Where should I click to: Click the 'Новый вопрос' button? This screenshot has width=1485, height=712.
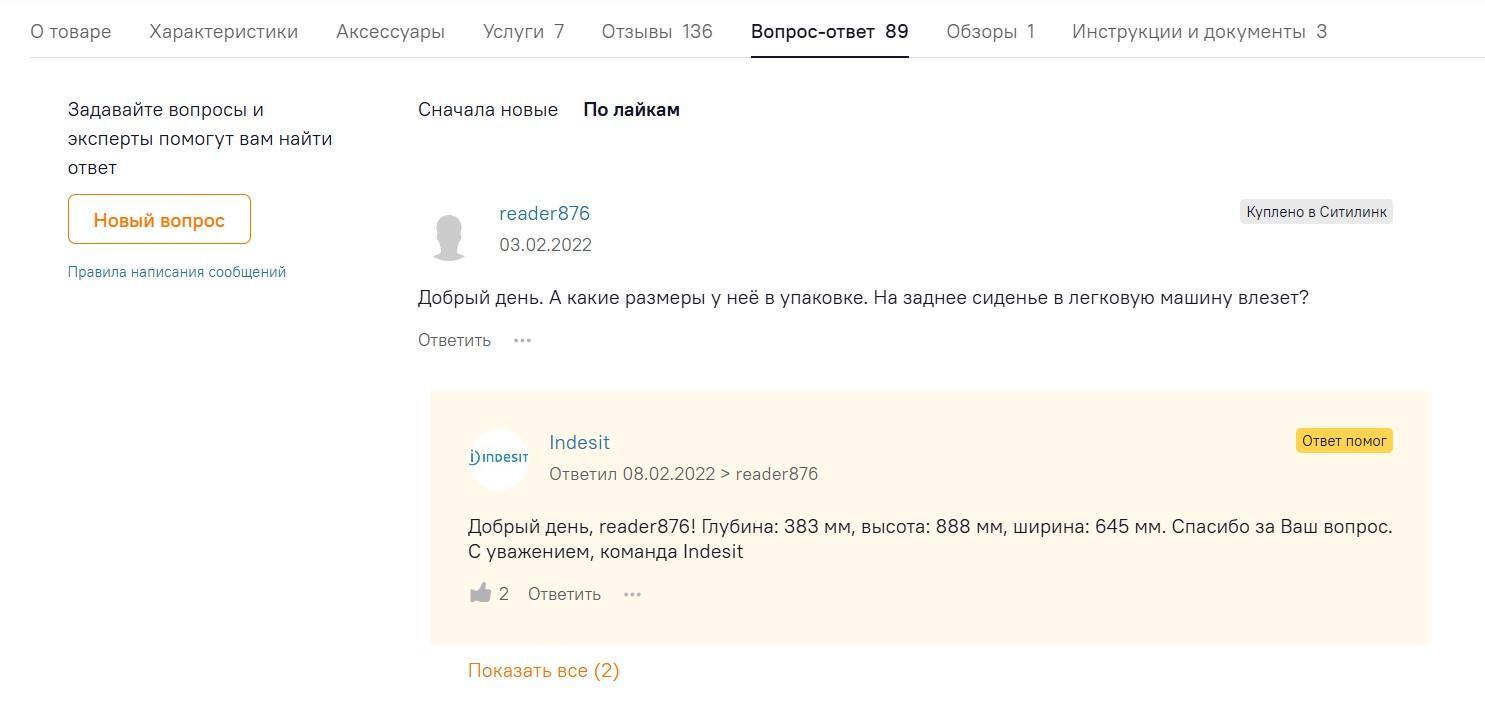(x=159, y=219)
